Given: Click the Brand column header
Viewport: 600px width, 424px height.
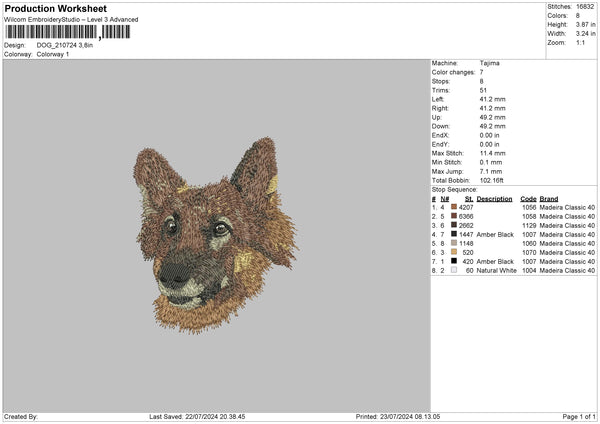Looking at the screenshot, I should click(x=549, y=199).
